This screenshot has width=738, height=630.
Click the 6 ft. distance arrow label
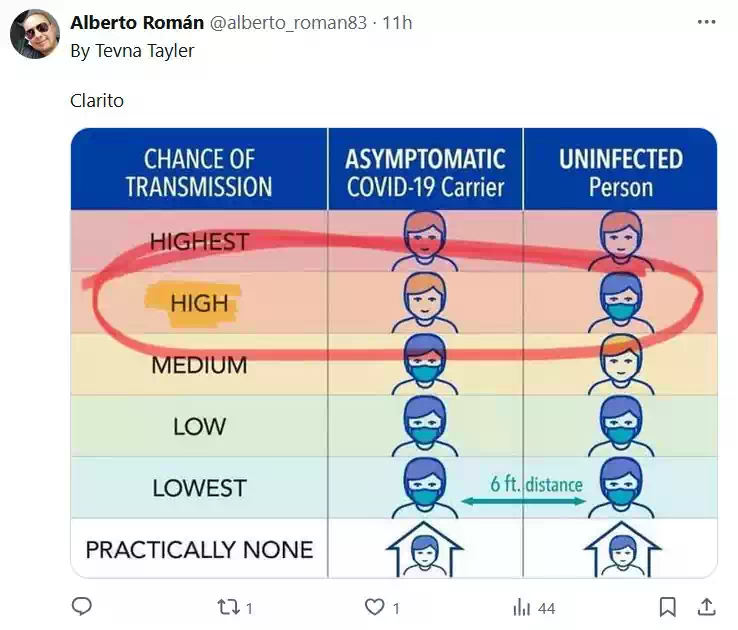(x=536, y=485)
